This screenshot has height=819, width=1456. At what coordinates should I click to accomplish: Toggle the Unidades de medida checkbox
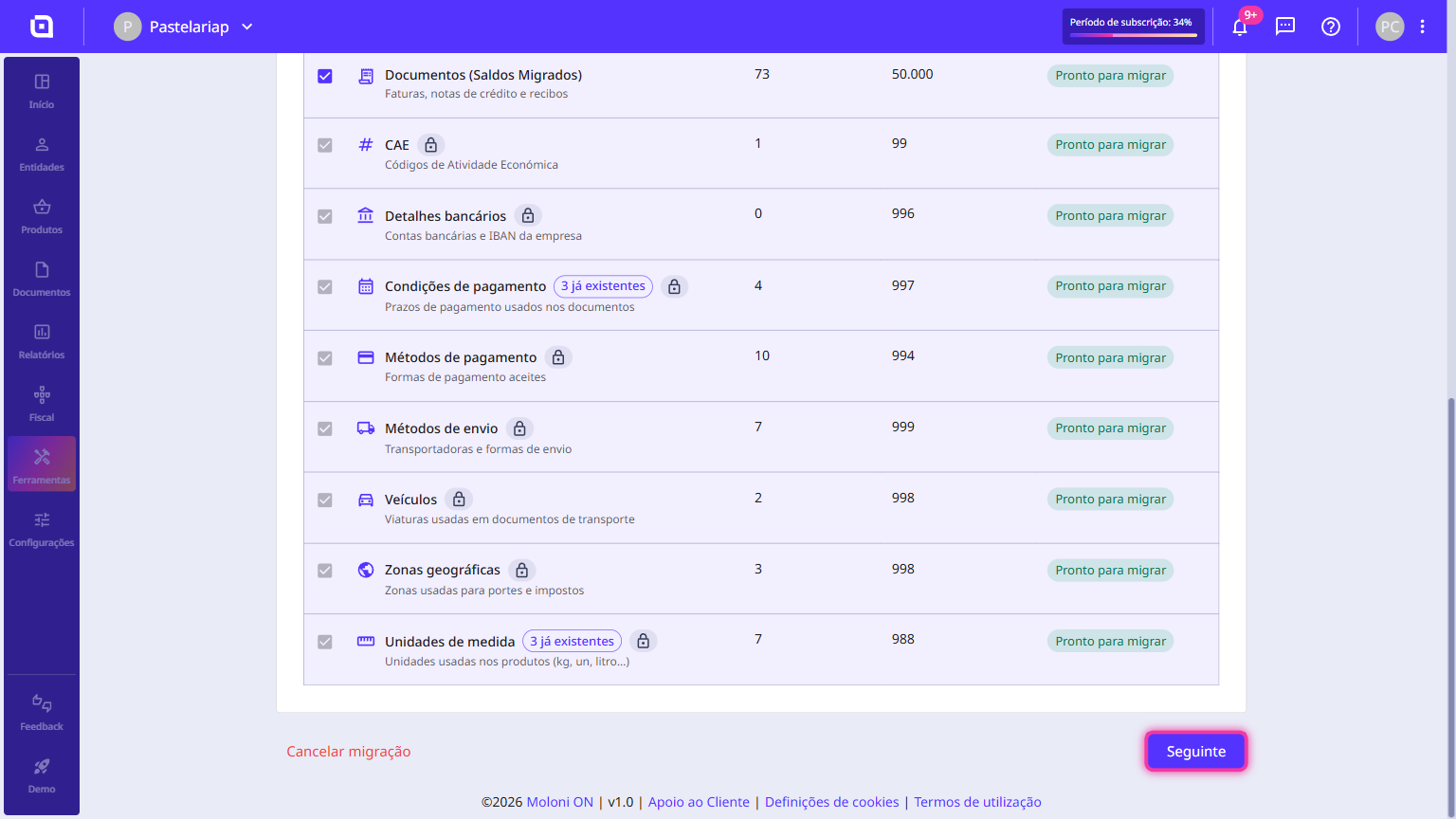[x=325, y=642]
